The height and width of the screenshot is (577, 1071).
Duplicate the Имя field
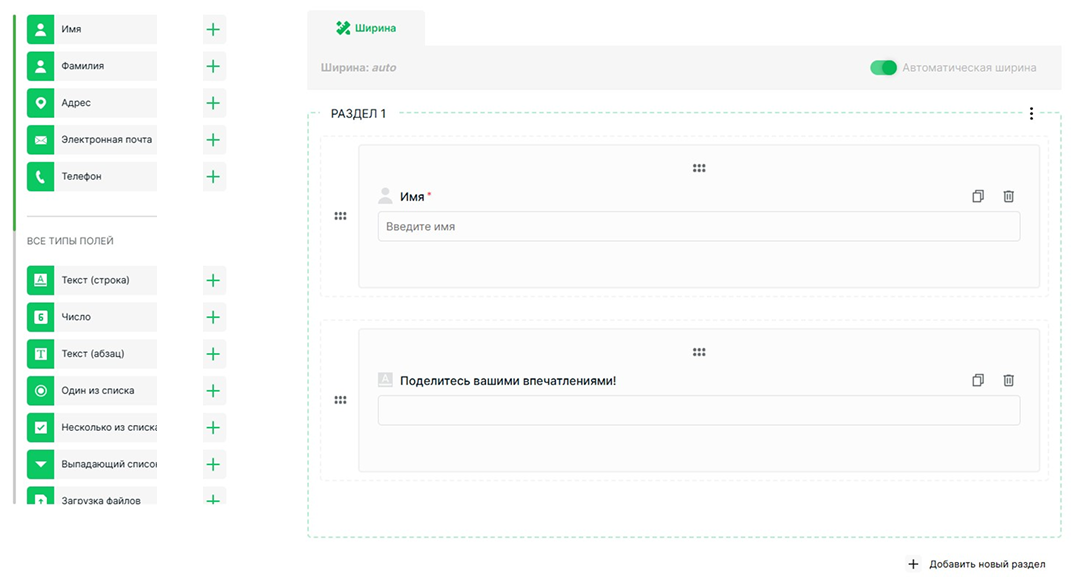point(978,197)
